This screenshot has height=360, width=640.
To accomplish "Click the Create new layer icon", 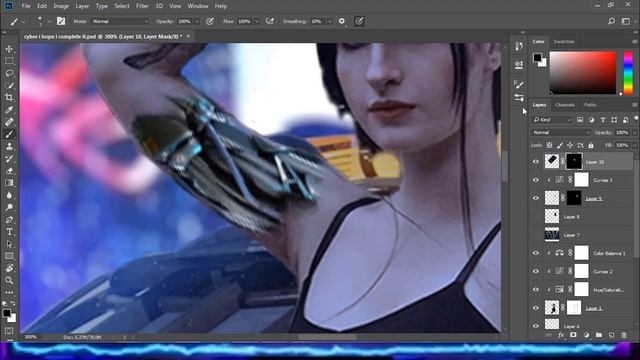I will 611,335.
